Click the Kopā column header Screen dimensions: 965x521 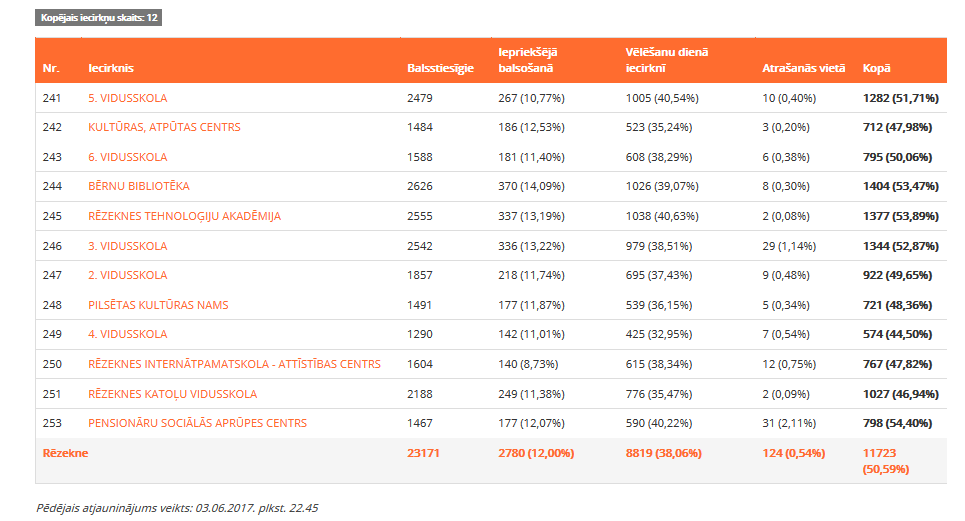tap(876, 68)
